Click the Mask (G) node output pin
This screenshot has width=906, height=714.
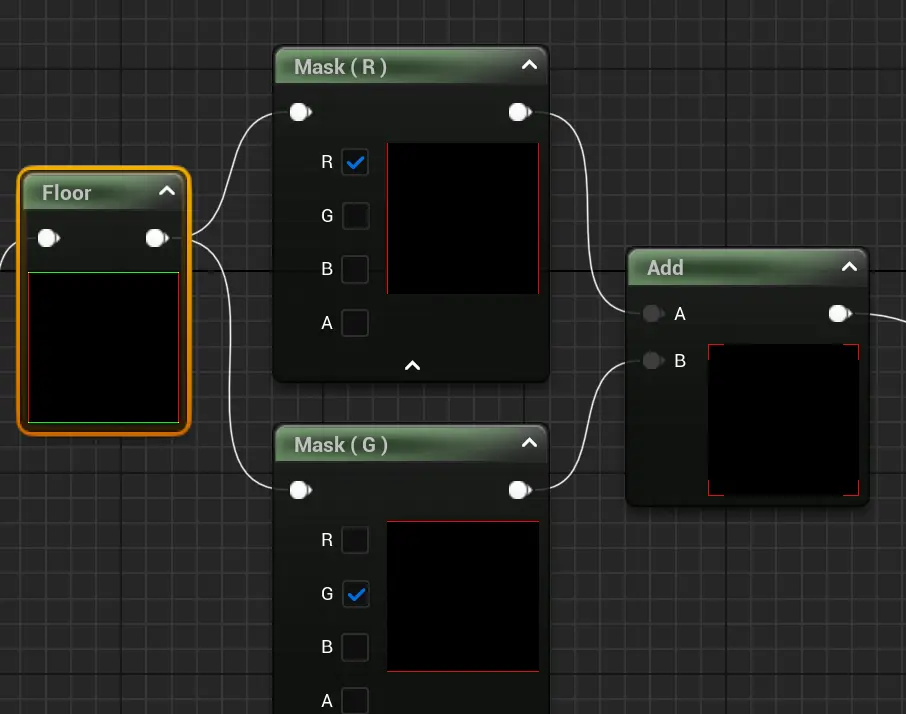pyautogui.click(x=519, y=490)
